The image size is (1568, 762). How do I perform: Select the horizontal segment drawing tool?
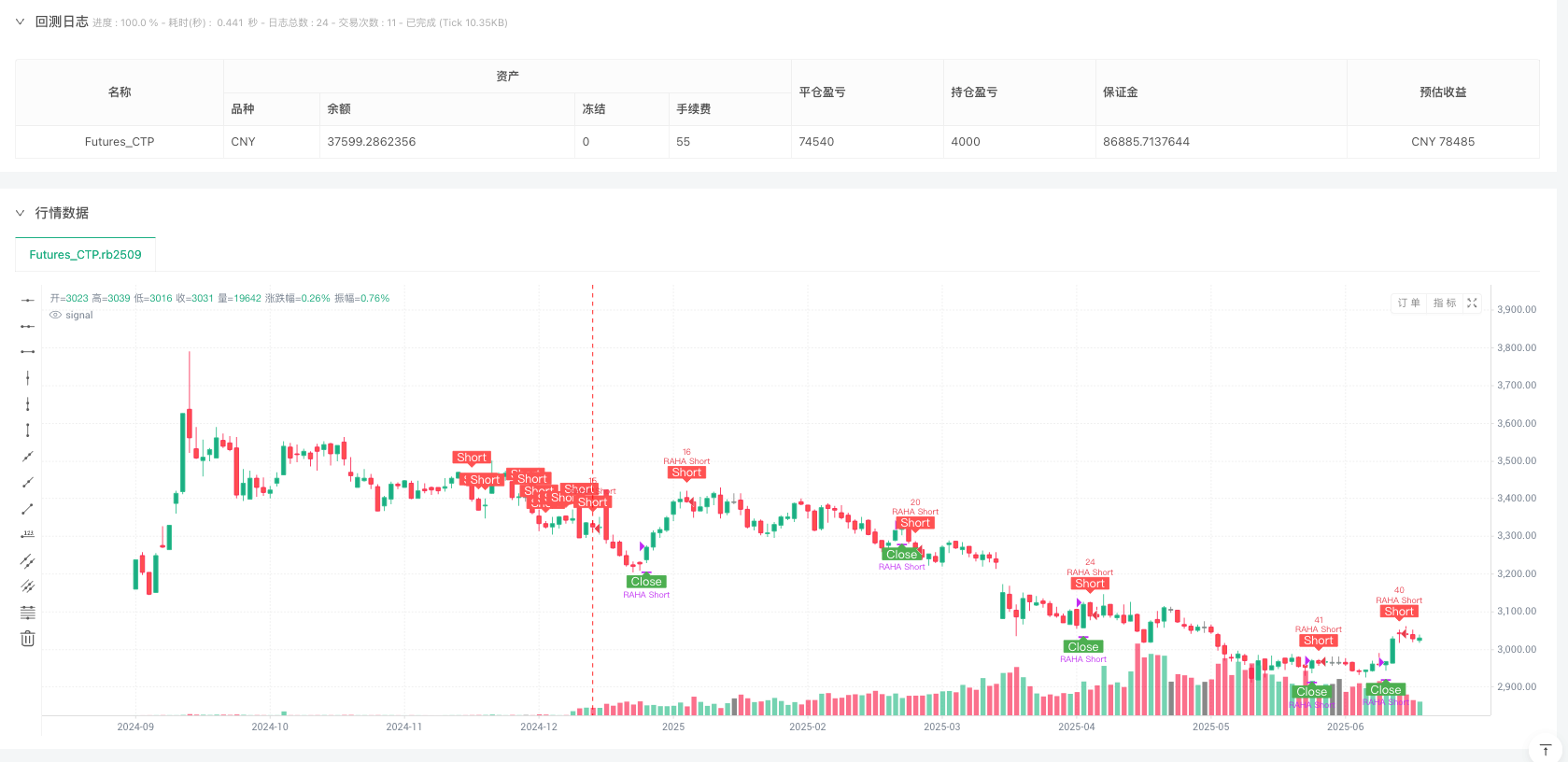[x=28, y=352]
